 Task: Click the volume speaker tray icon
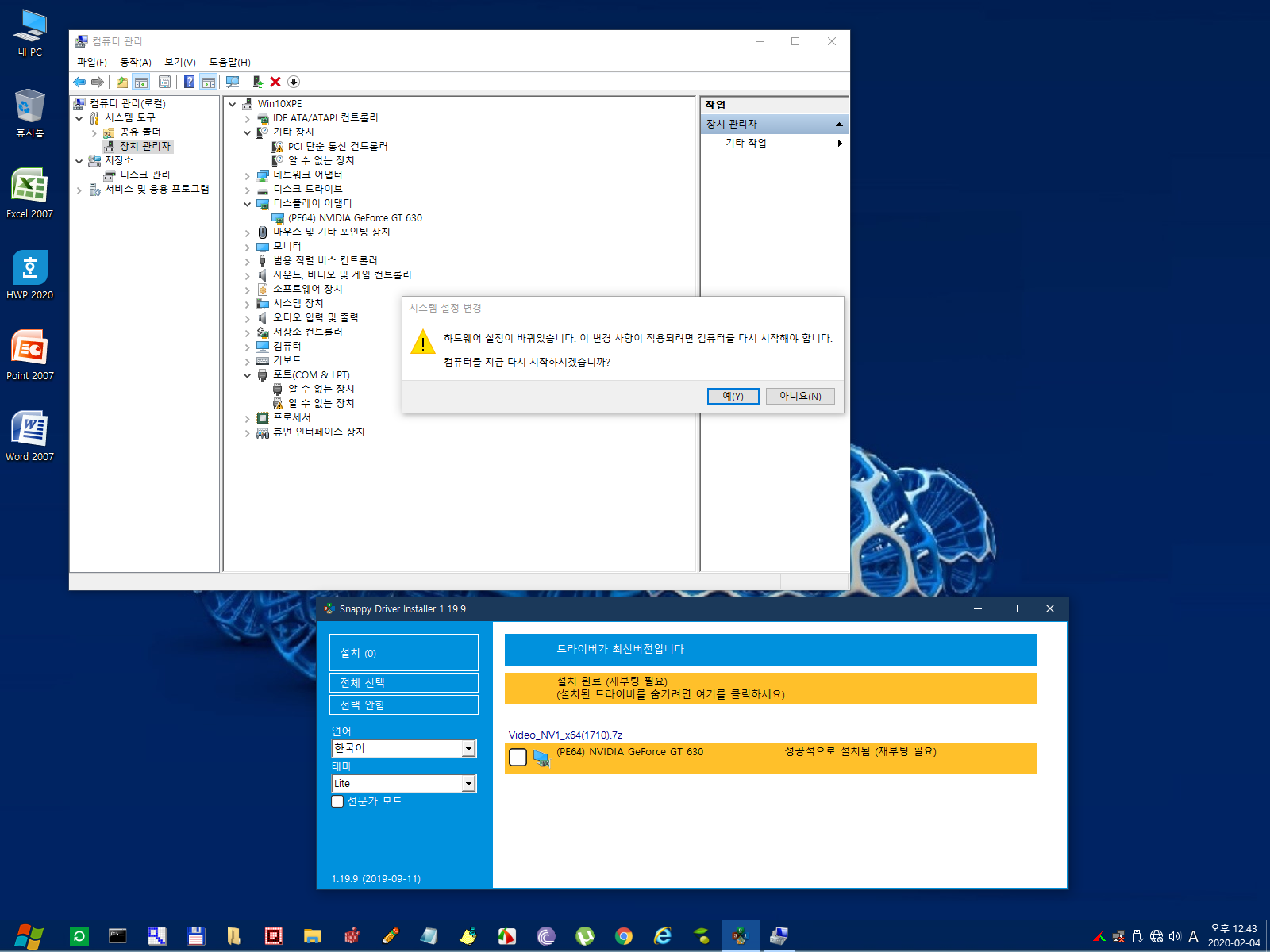pos(1175,936)
